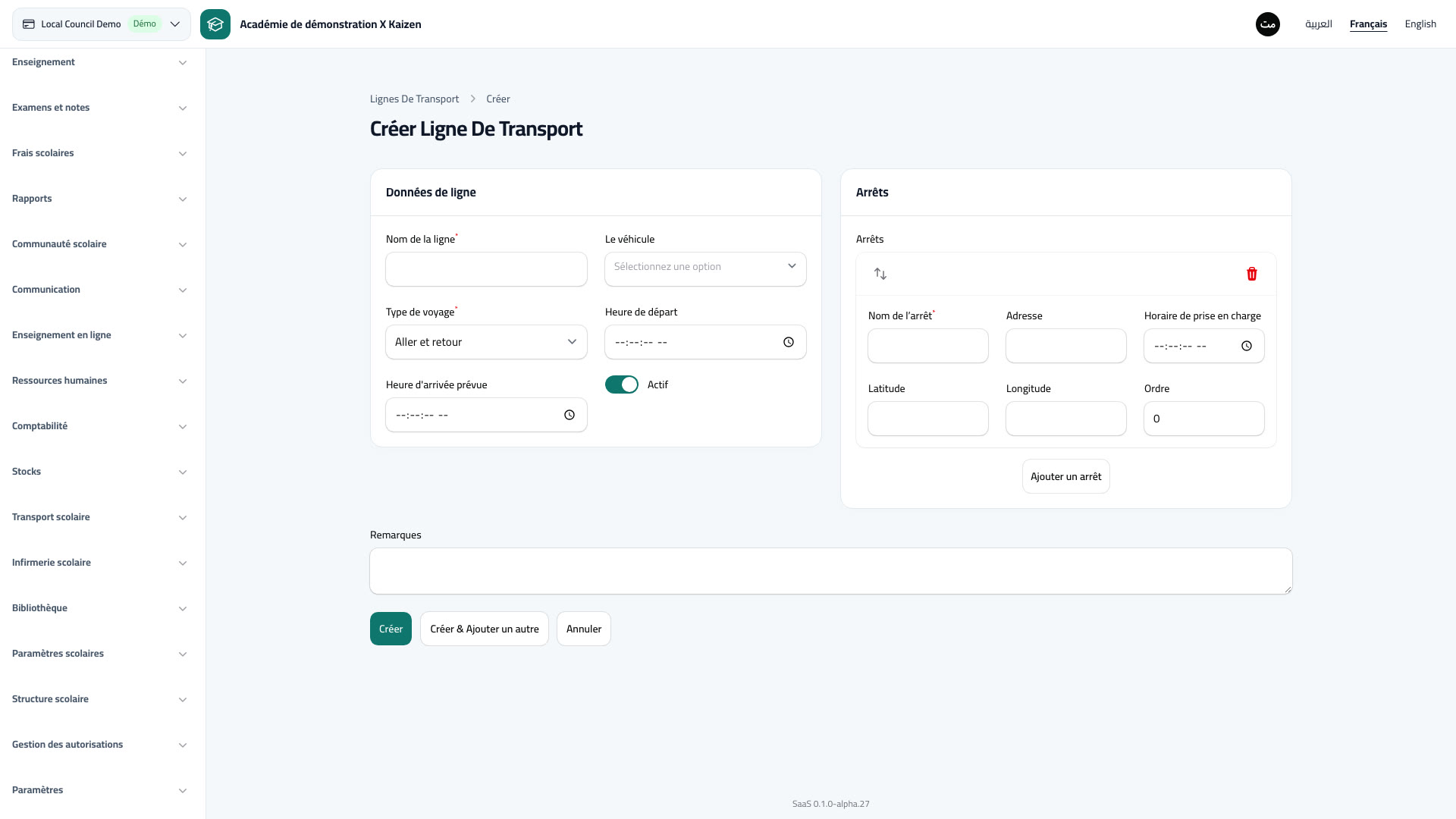The height and width of the screenshot is (819, 1456).
Task: Expand the Rapports sidebar section
Action: point(99,199)
